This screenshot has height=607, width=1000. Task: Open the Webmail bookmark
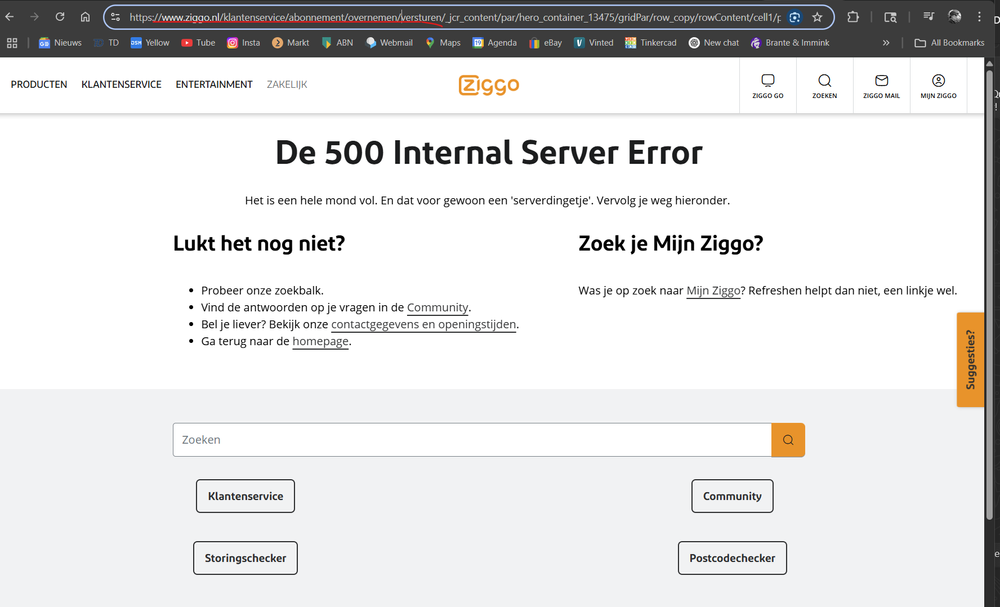pos(389,43)
